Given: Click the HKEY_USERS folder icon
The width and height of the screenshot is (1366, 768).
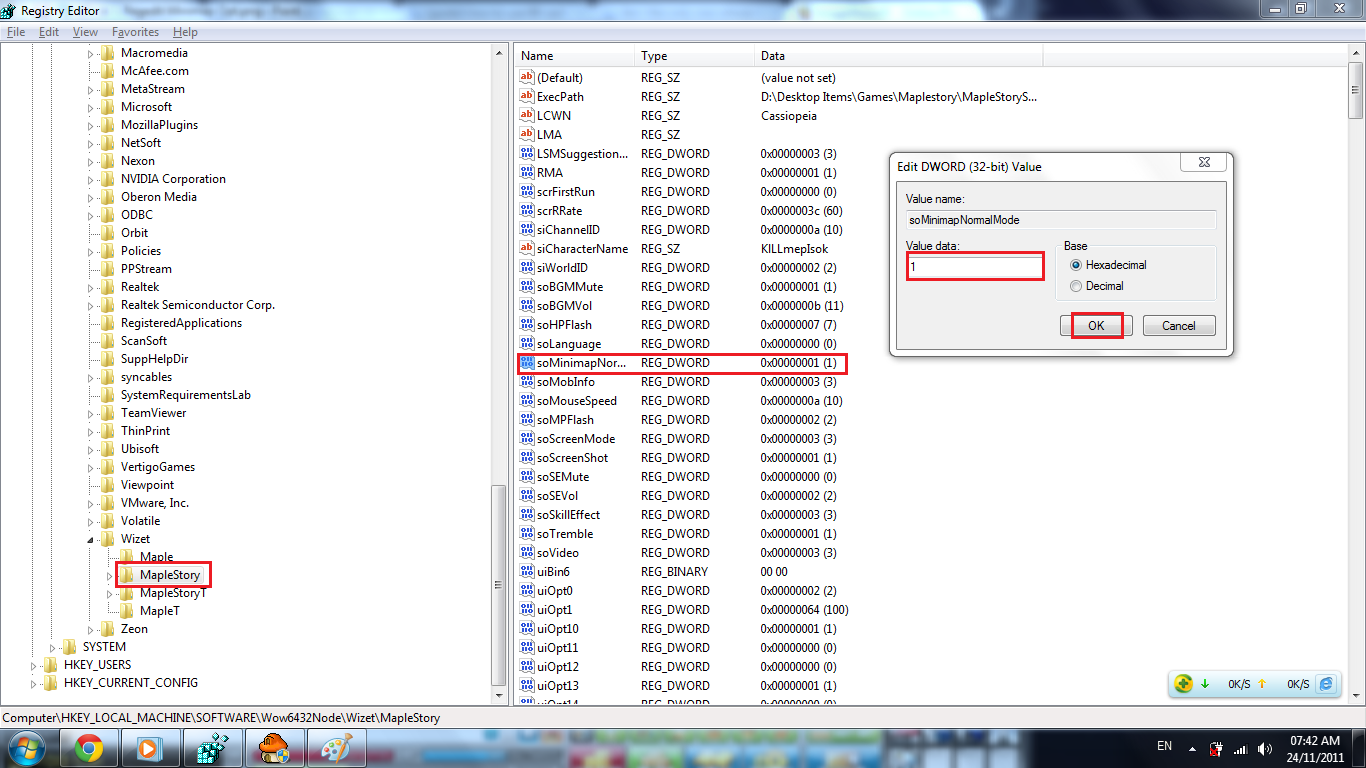Looking at the screenshot, I should 51,665.
